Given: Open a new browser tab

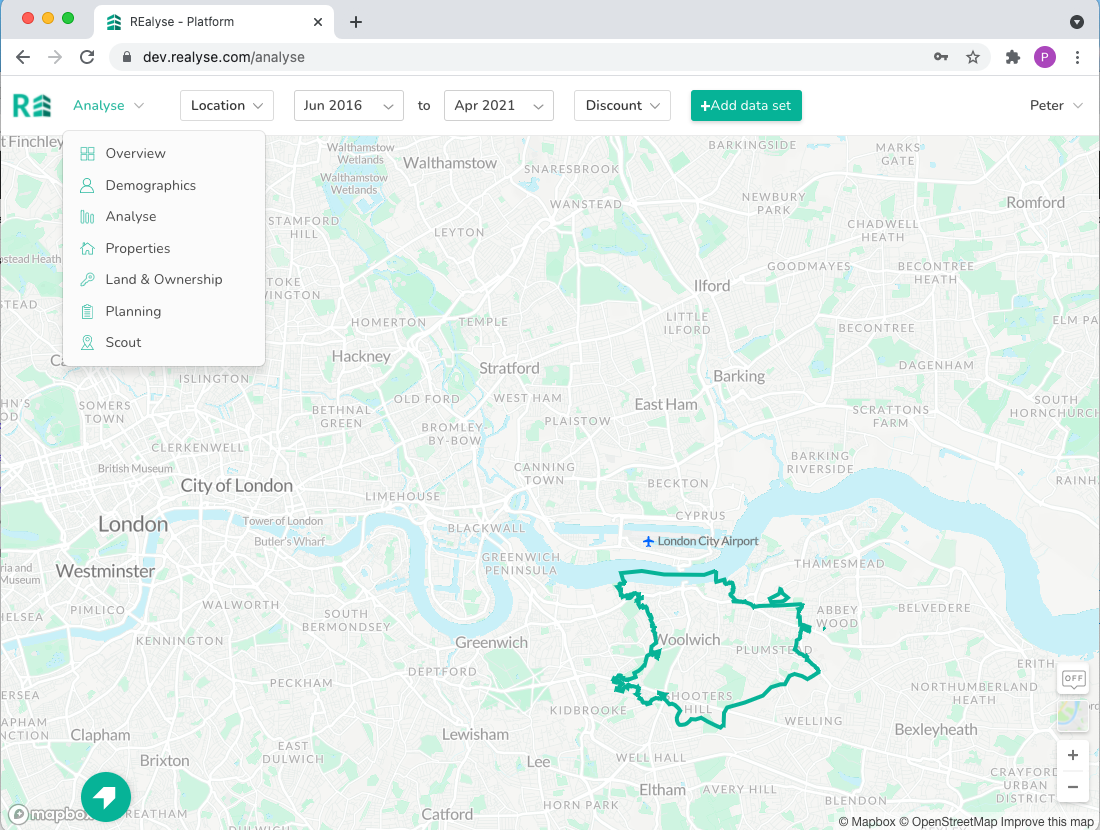Looking at the screenshot, I should pos(356,22).
